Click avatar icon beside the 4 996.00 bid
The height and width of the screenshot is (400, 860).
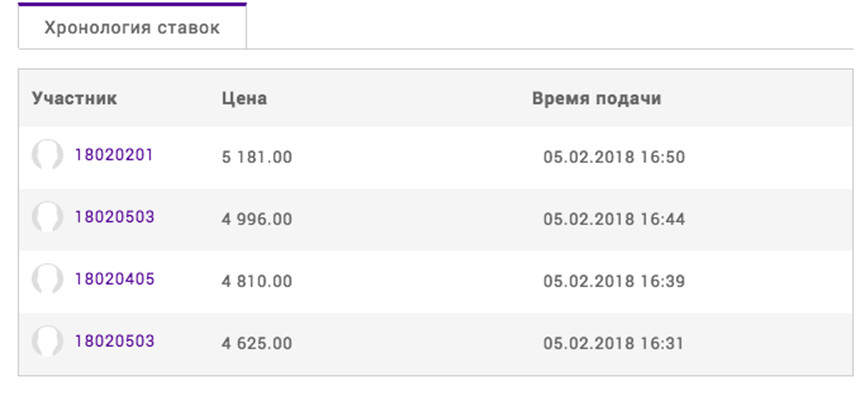tap(47, 217)
